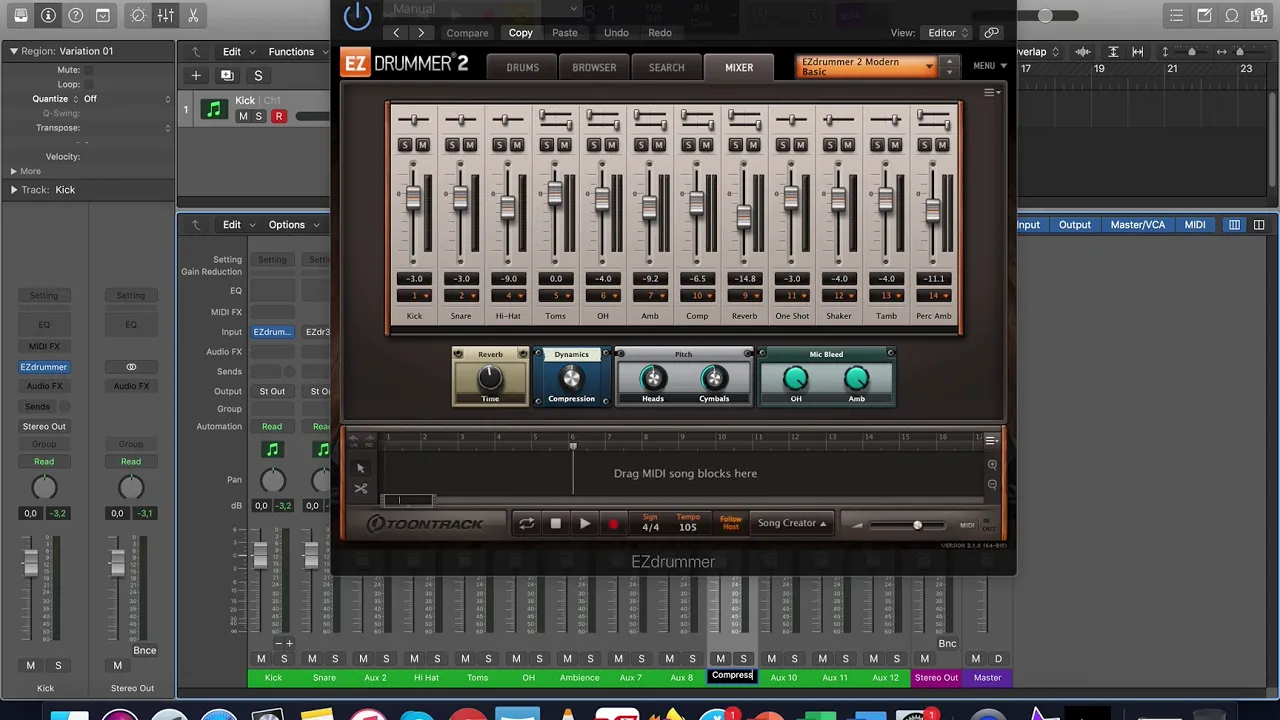Select the scissors tool in EZdrummer song track

pyautogui.click(x=361, y=489)
